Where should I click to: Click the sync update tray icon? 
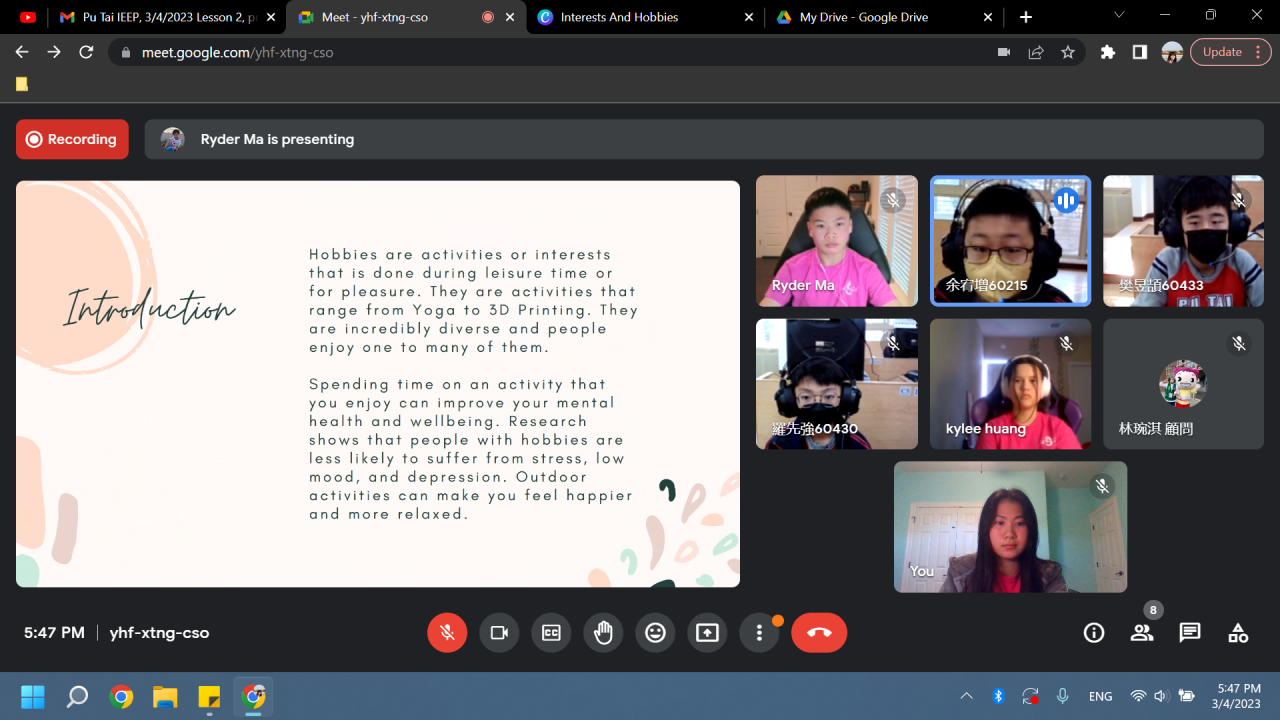[1030, 696]
